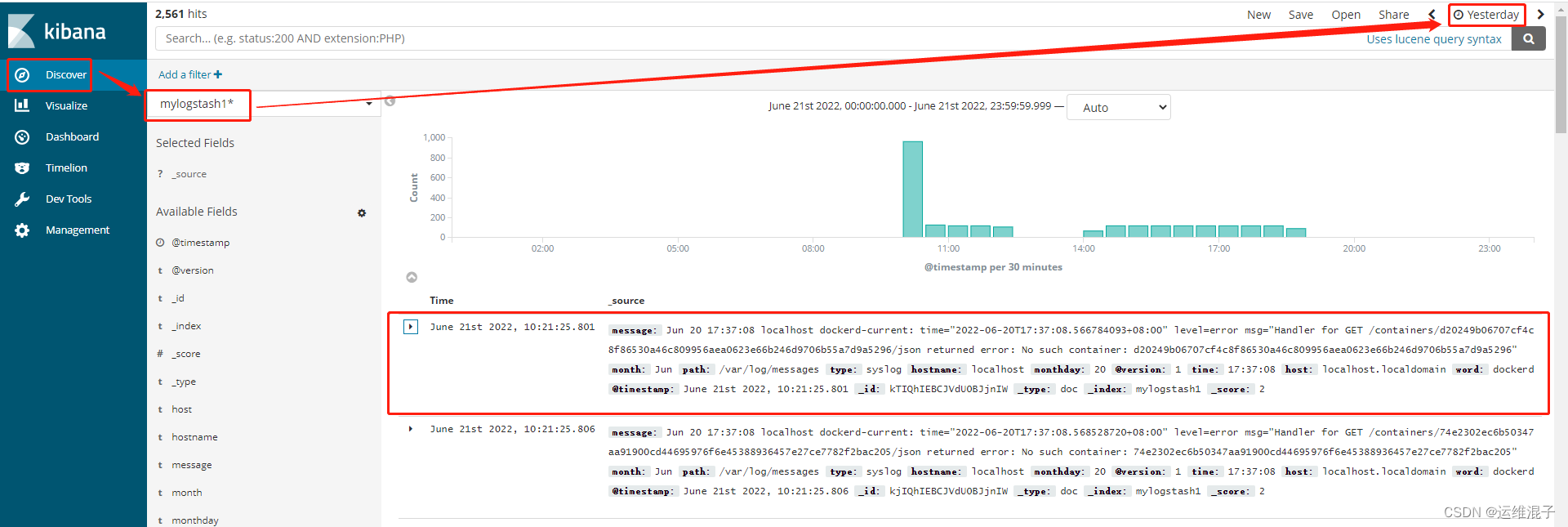Move time range backward arrow
This screenshot has width=1568, height=527.
pos(1432,15)
